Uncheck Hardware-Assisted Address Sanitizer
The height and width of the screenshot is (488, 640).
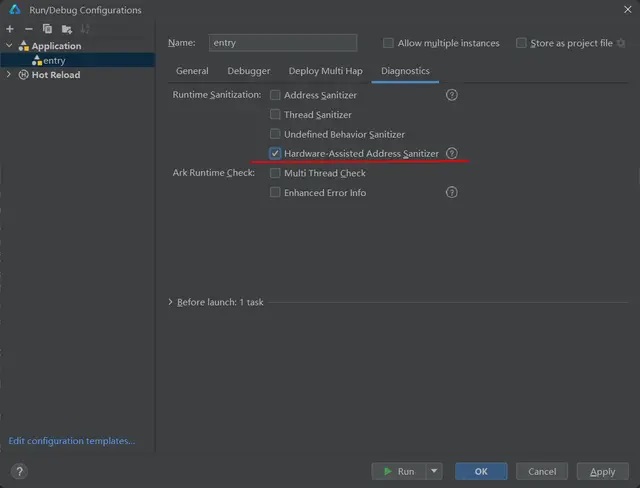275,153
